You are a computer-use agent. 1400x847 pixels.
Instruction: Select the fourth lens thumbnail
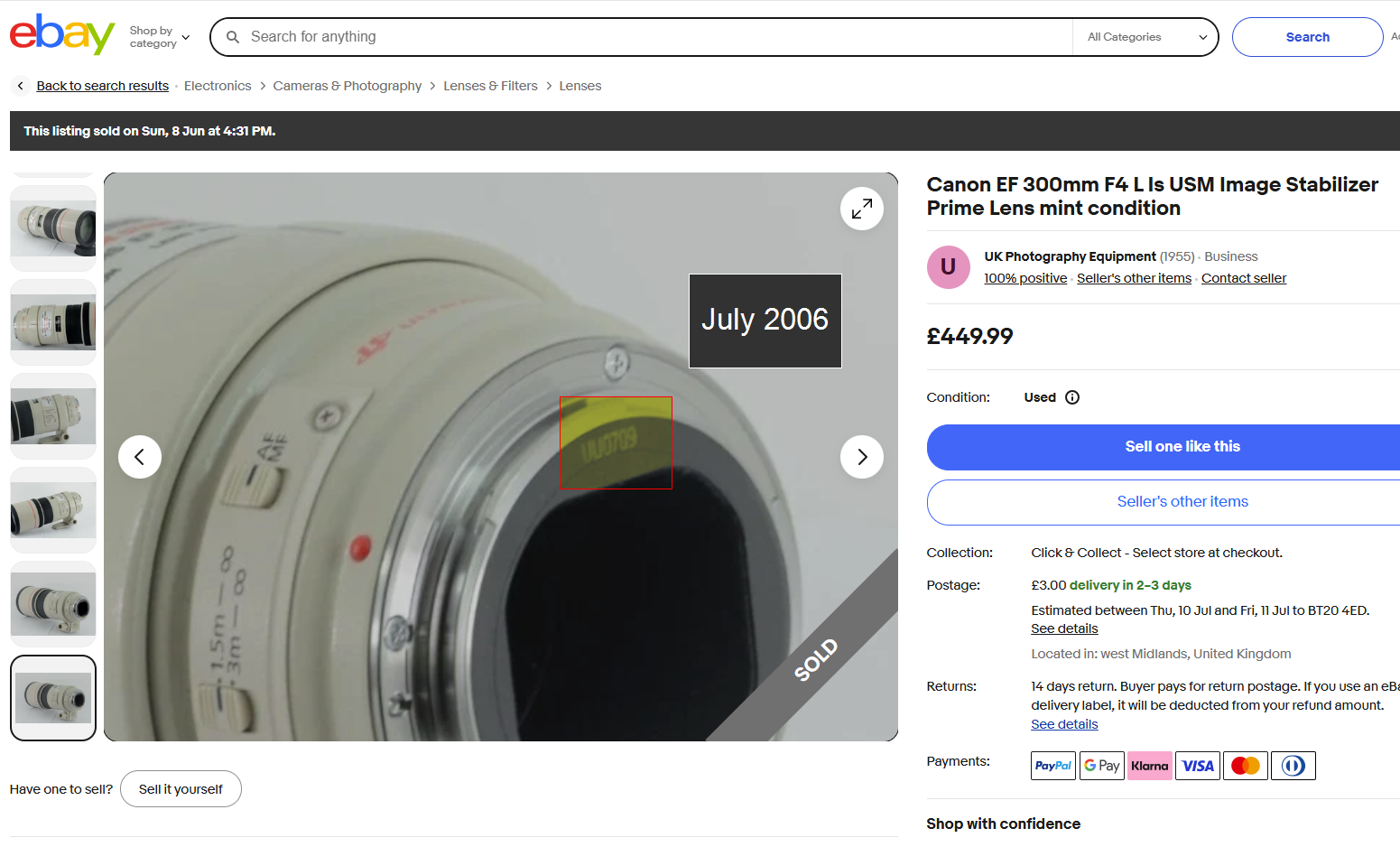tap(53, 510)
